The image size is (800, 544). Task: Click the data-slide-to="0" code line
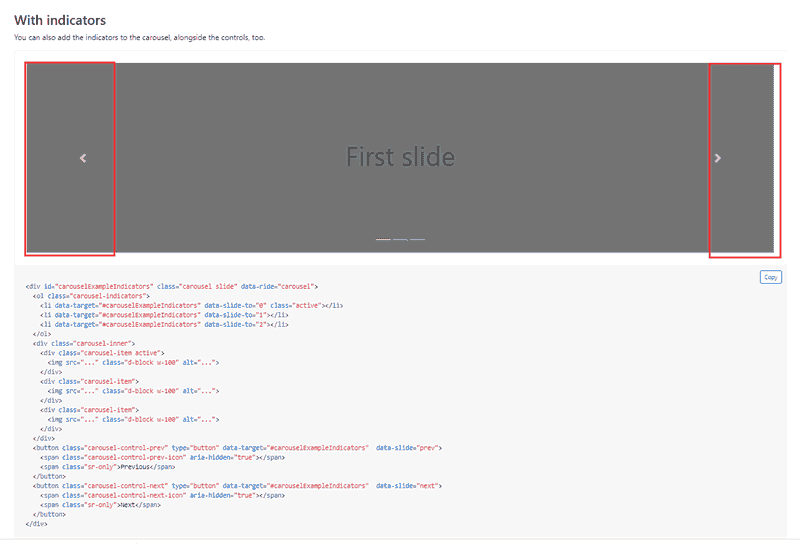coord(192,305)
